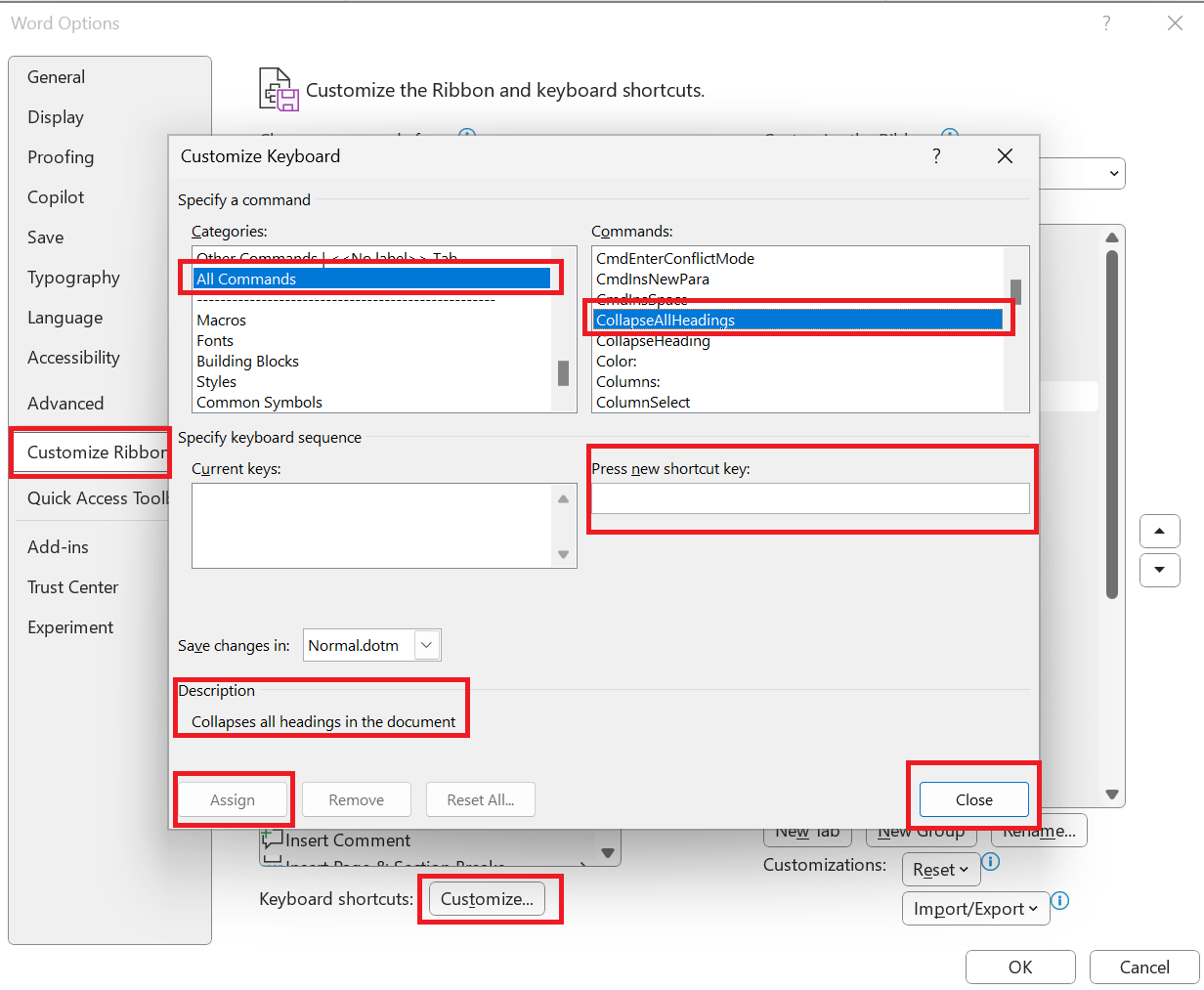Close the Customize Keyboard dialog via Close button
This screenshot has width=1204, height=990.
click(972, 798)
